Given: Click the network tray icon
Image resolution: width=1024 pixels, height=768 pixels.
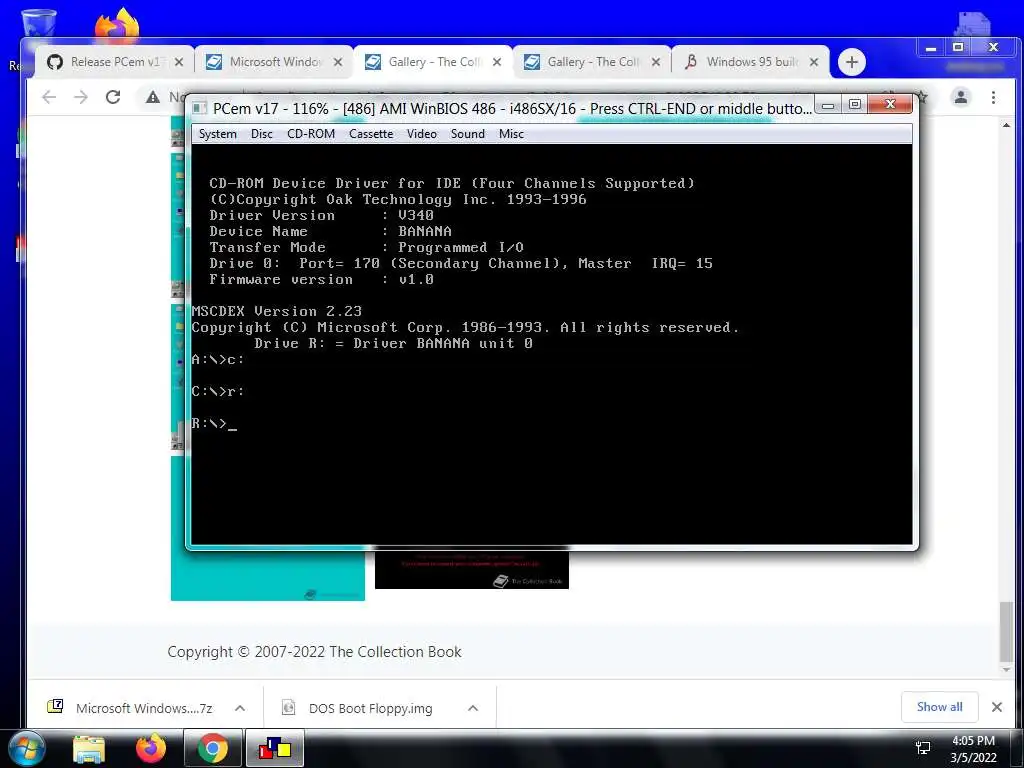Looking at the screenshot, I should point(923,748).
